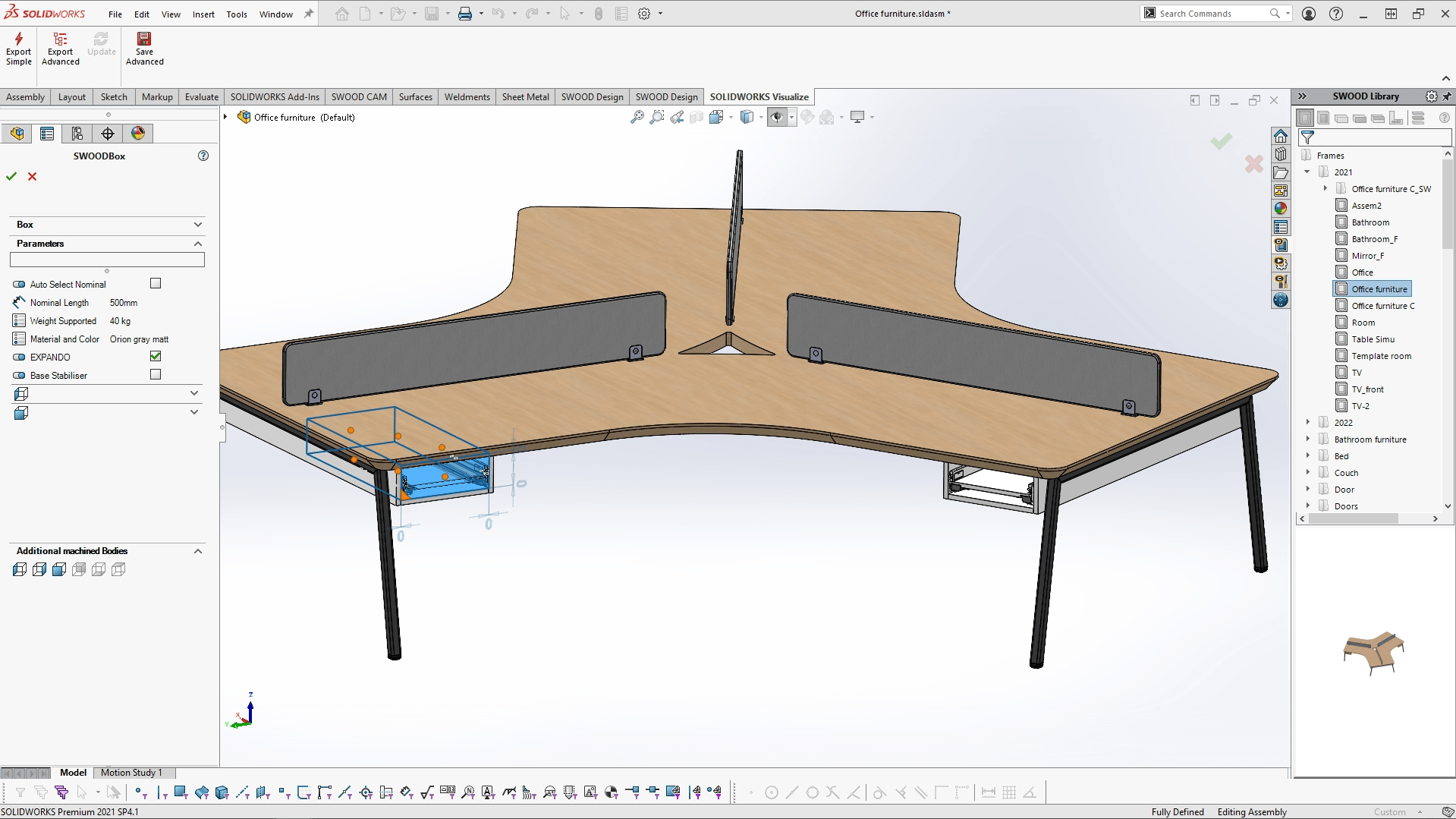Confirm the SWOODBox with green checkmark
1456x819 pixels.
pos(11,176)
